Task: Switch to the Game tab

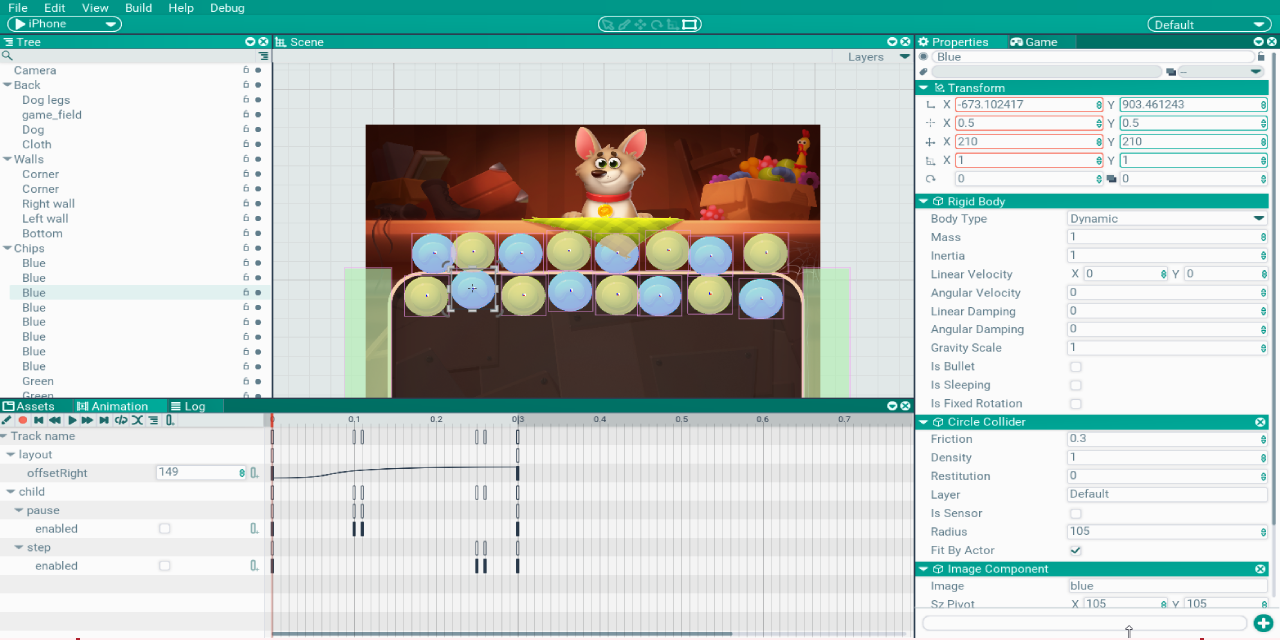Action: (1033, 42)
